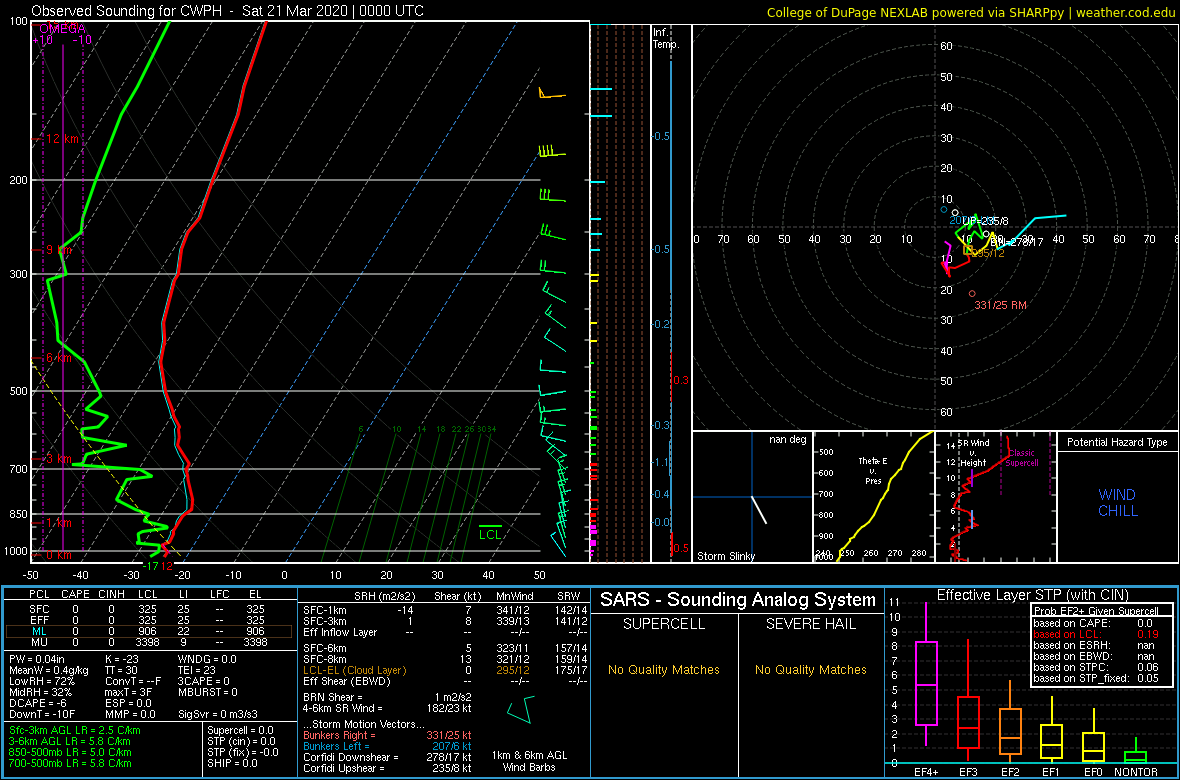
Task: Click the Bunkers Left storm motion entry
Action: [388, 746]
